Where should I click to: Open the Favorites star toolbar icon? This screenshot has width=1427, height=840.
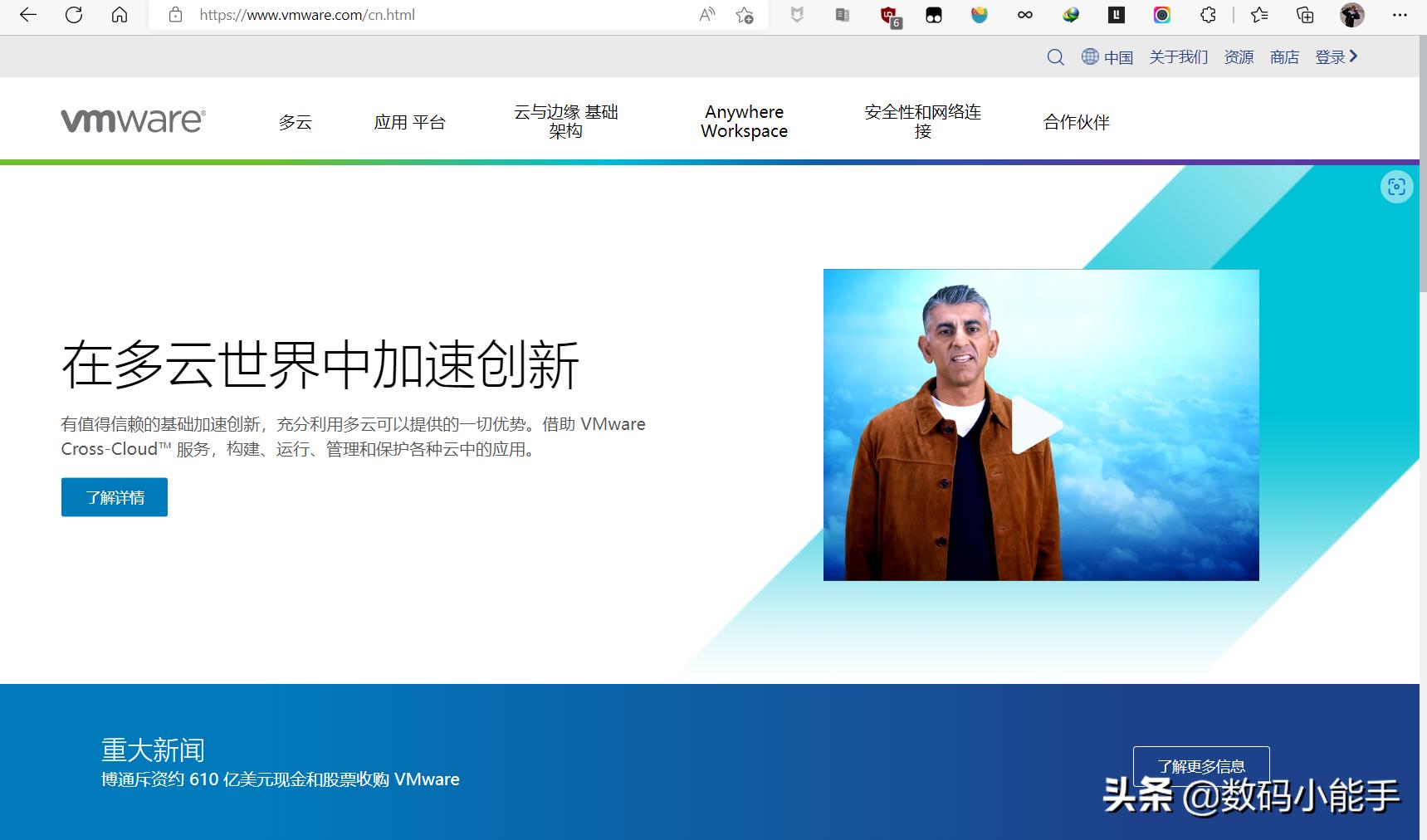[1258, 14]
